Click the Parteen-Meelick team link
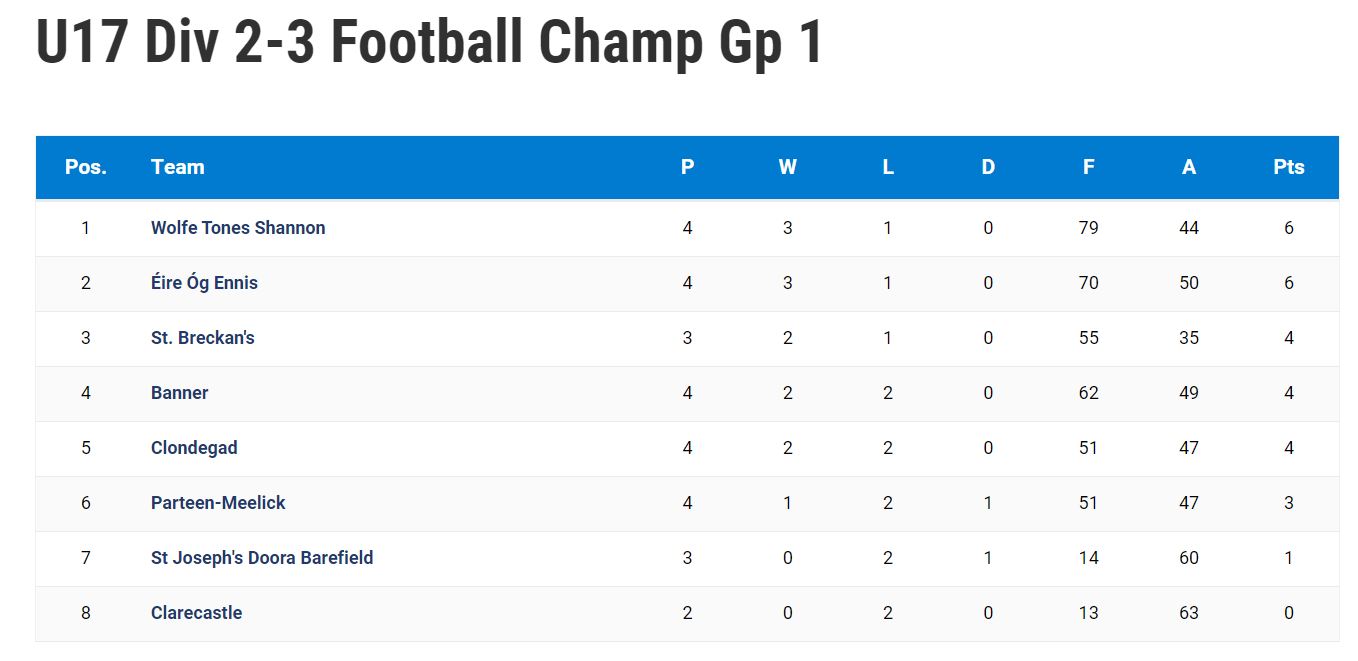 [218, 503]
